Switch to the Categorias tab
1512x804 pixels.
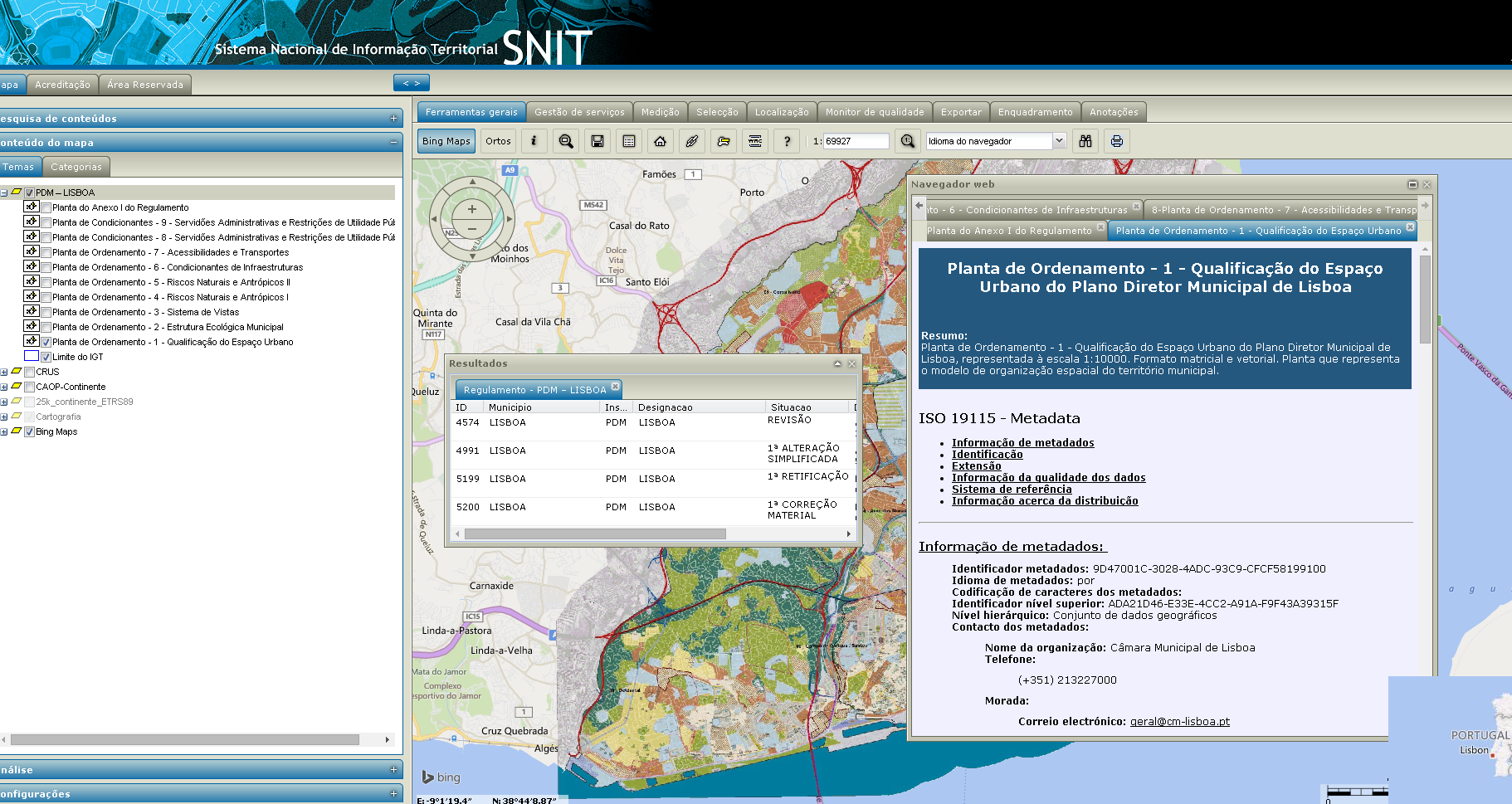pos(76,167)
